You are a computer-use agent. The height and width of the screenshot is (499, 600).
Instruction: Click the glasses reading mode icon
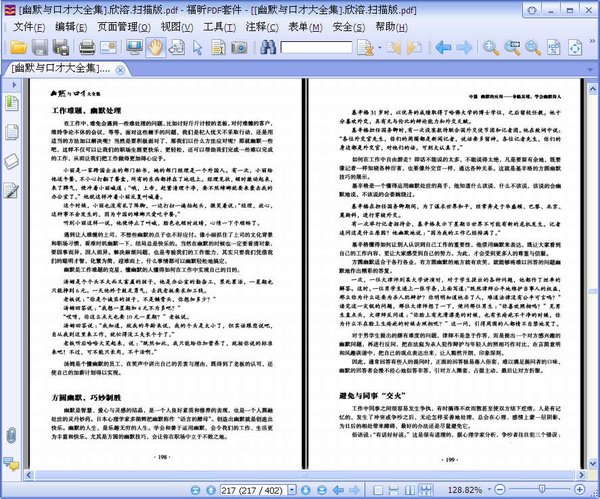pos(176,47)
